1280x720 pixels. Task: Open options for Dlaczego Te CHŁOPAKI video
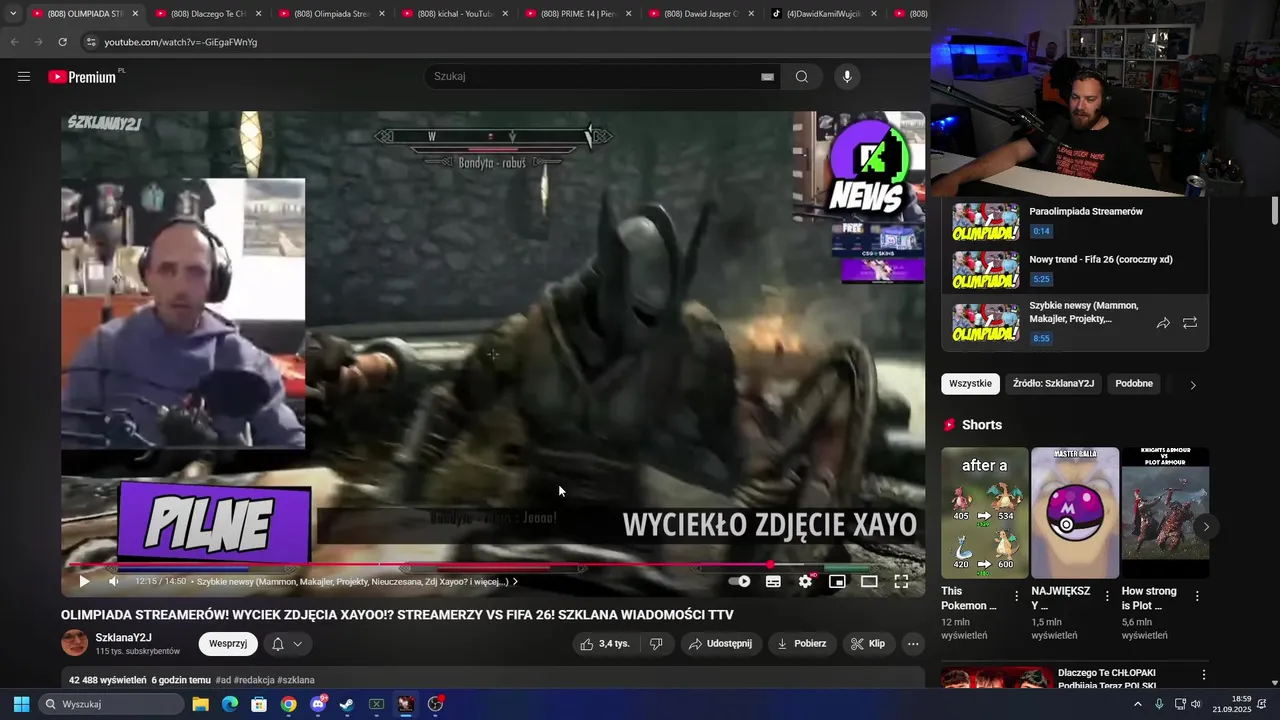click(x=1204, y=675)
